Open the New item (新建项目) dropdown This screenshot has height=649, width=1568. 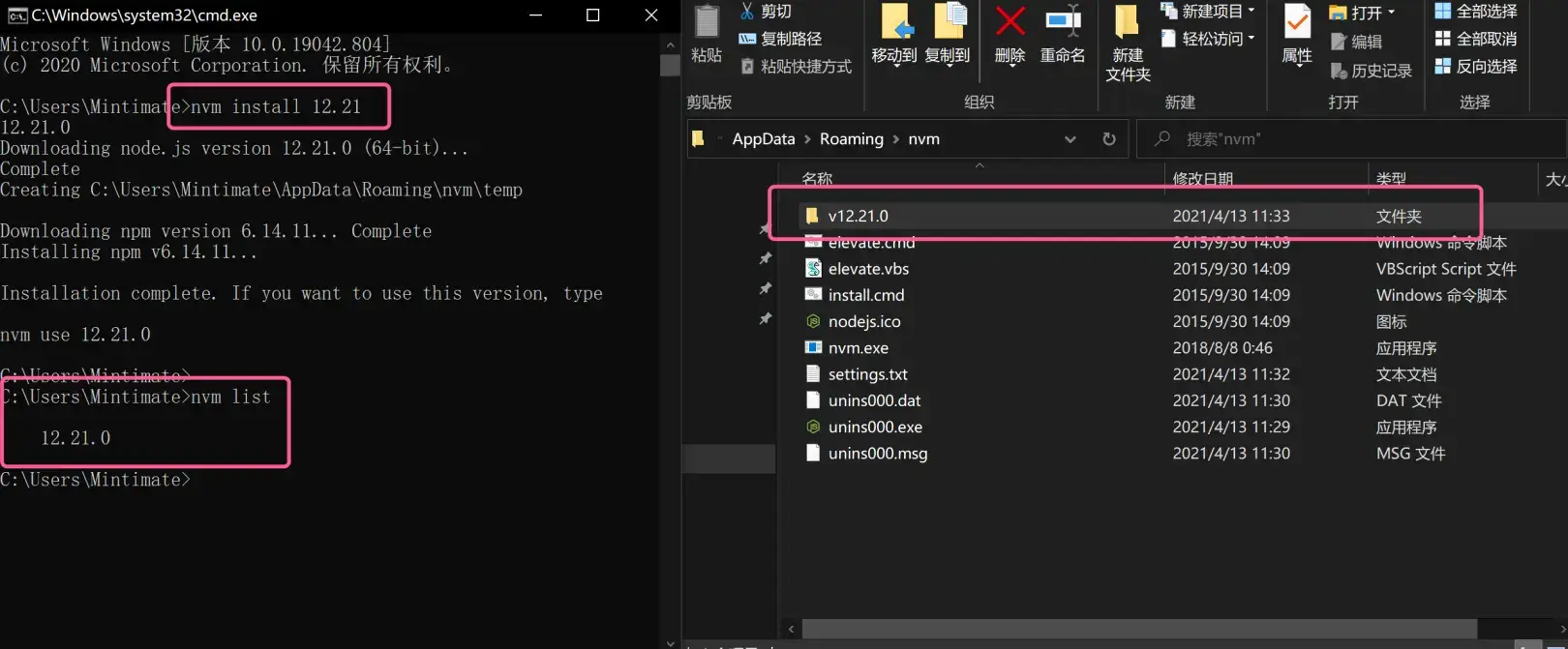tap(1208, 11)
